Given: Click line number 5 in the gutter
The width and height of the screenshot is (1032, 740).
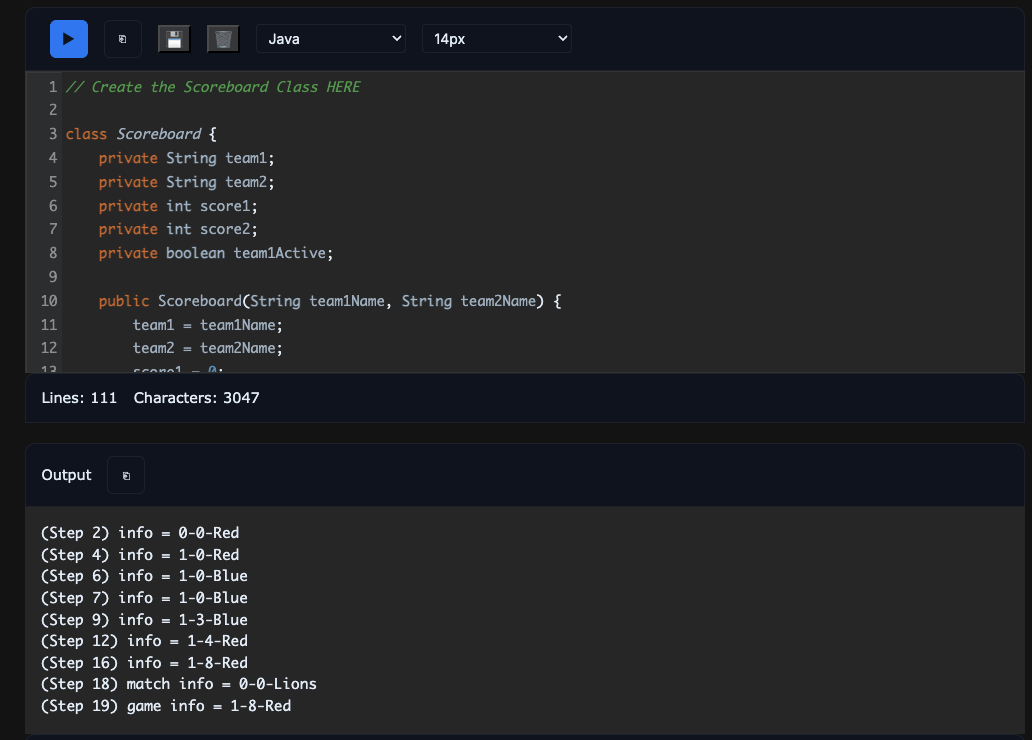Looking at the screenshot, I should 52,182.
